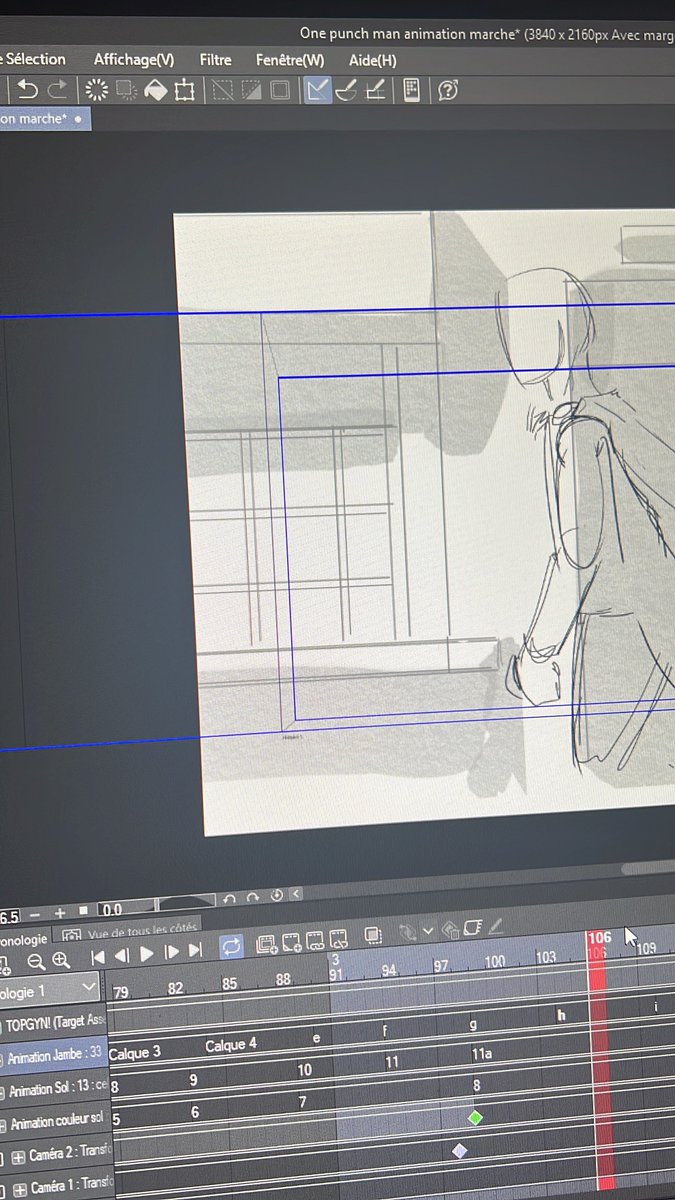Select the TOPGYN! track in timeline
675x1200 pixels.
[54, 1025]
